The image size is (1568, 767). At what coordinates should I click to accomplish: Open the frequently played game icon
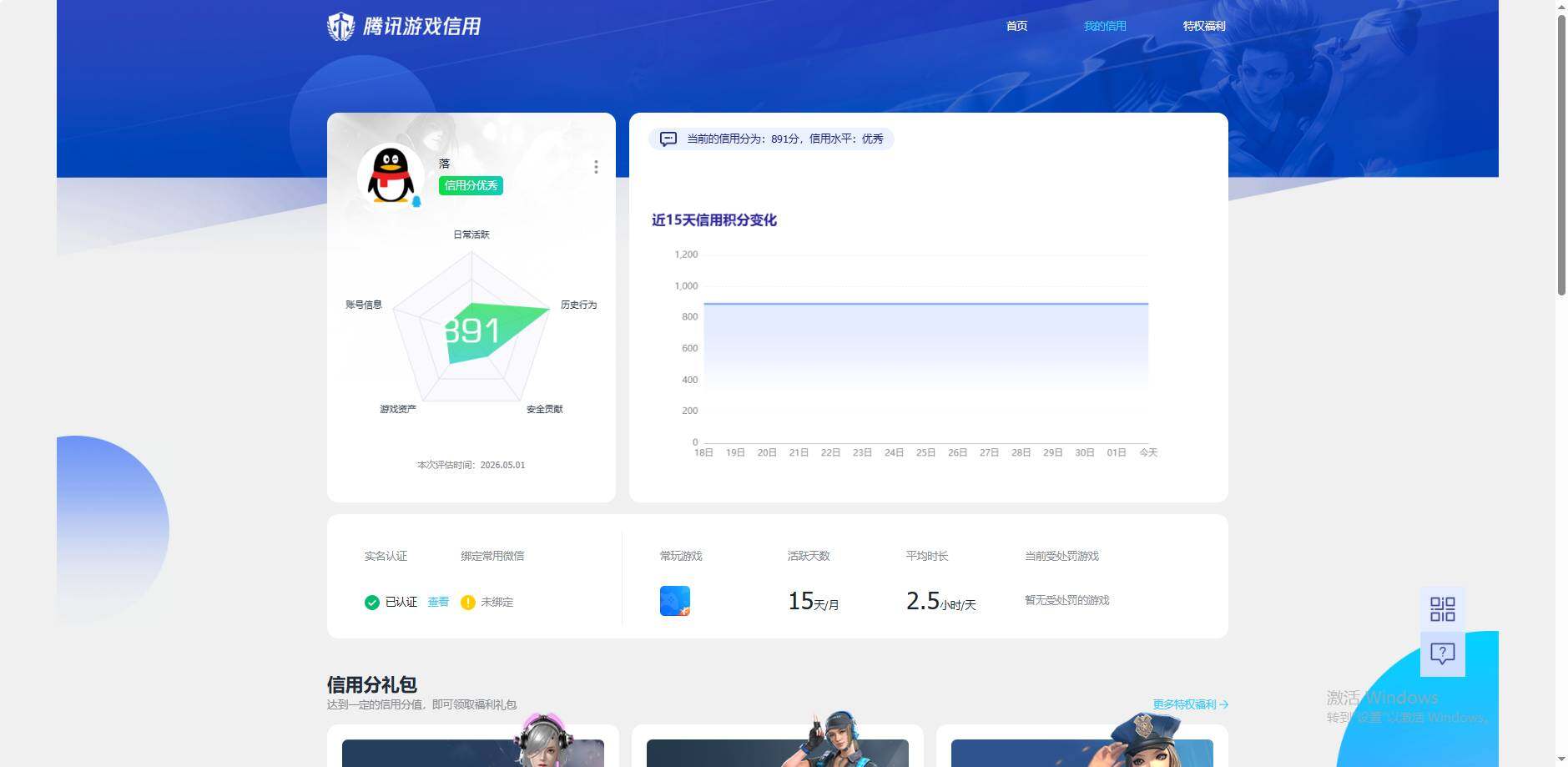coord(675,601)
